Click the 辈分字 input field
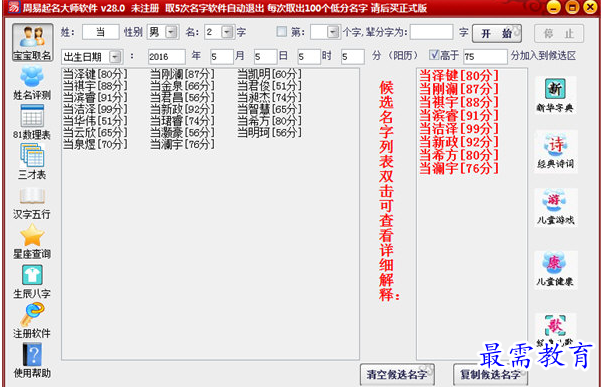 click(x=432, y=32)
